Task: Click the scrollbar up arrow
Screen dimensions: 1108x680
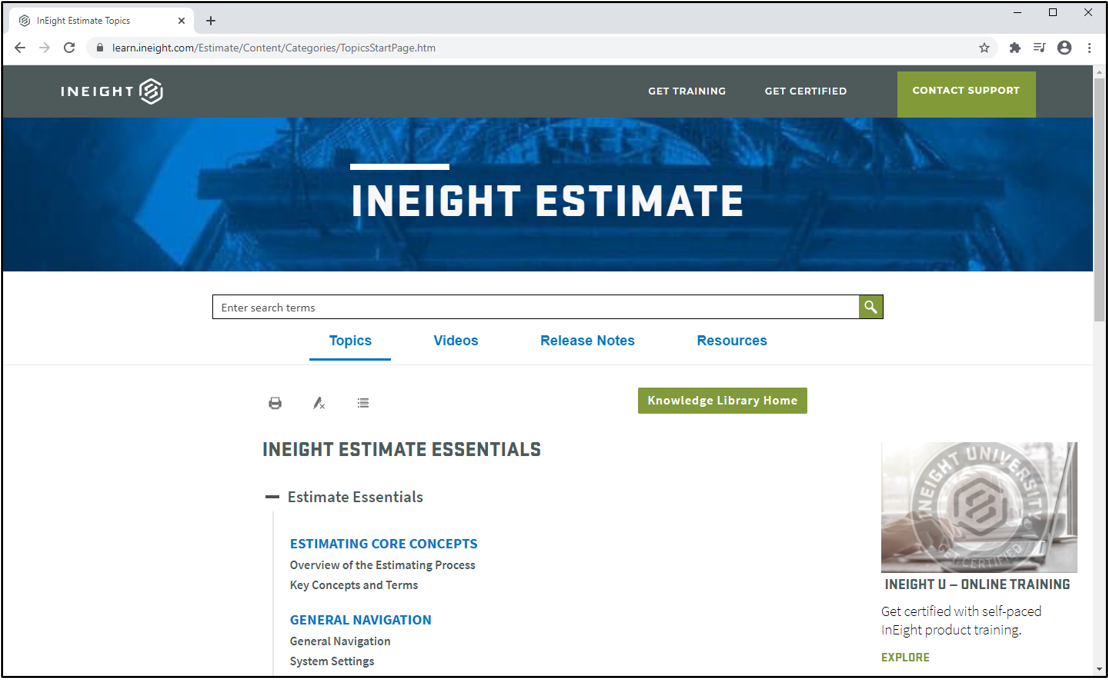Action: [1100, 72]
